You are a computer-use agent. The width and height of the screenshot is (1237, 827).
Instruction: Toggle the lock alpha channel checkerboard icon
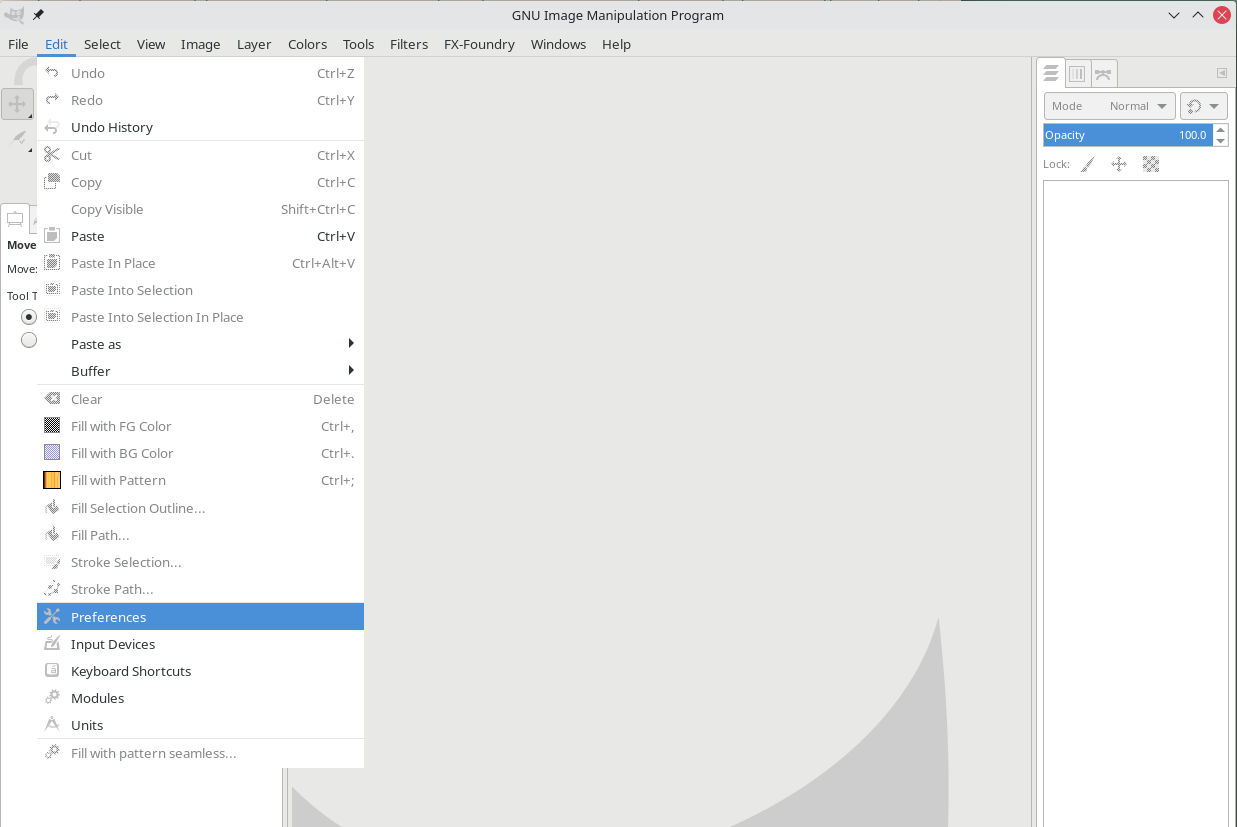click(1151, 164)
